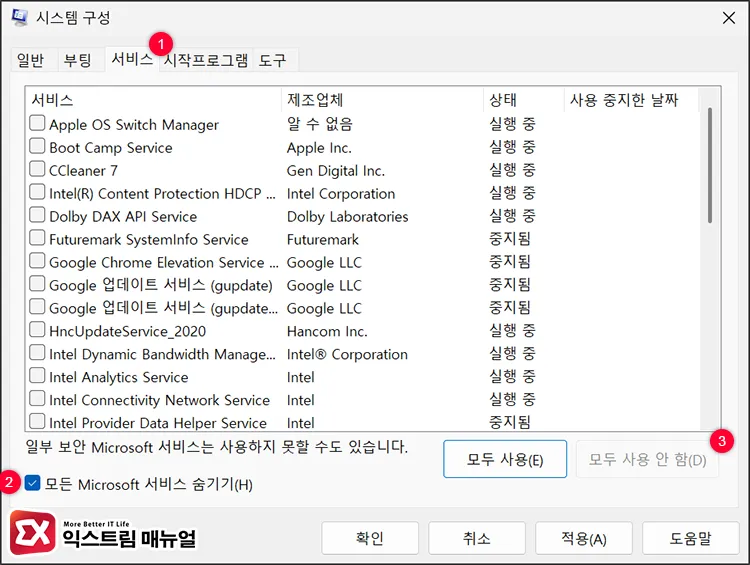Uncheck 모든 Microsoft 서비스 숨기기 checkbox
Image resolution: width=750 pixels, height=565 pixels.
32,483
